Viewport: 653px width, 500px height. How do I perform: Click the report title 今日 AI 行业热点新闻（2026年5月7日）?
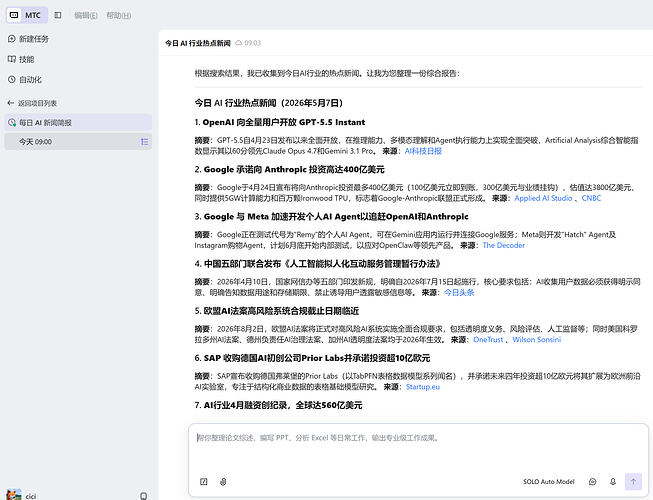tap(269, 103)
